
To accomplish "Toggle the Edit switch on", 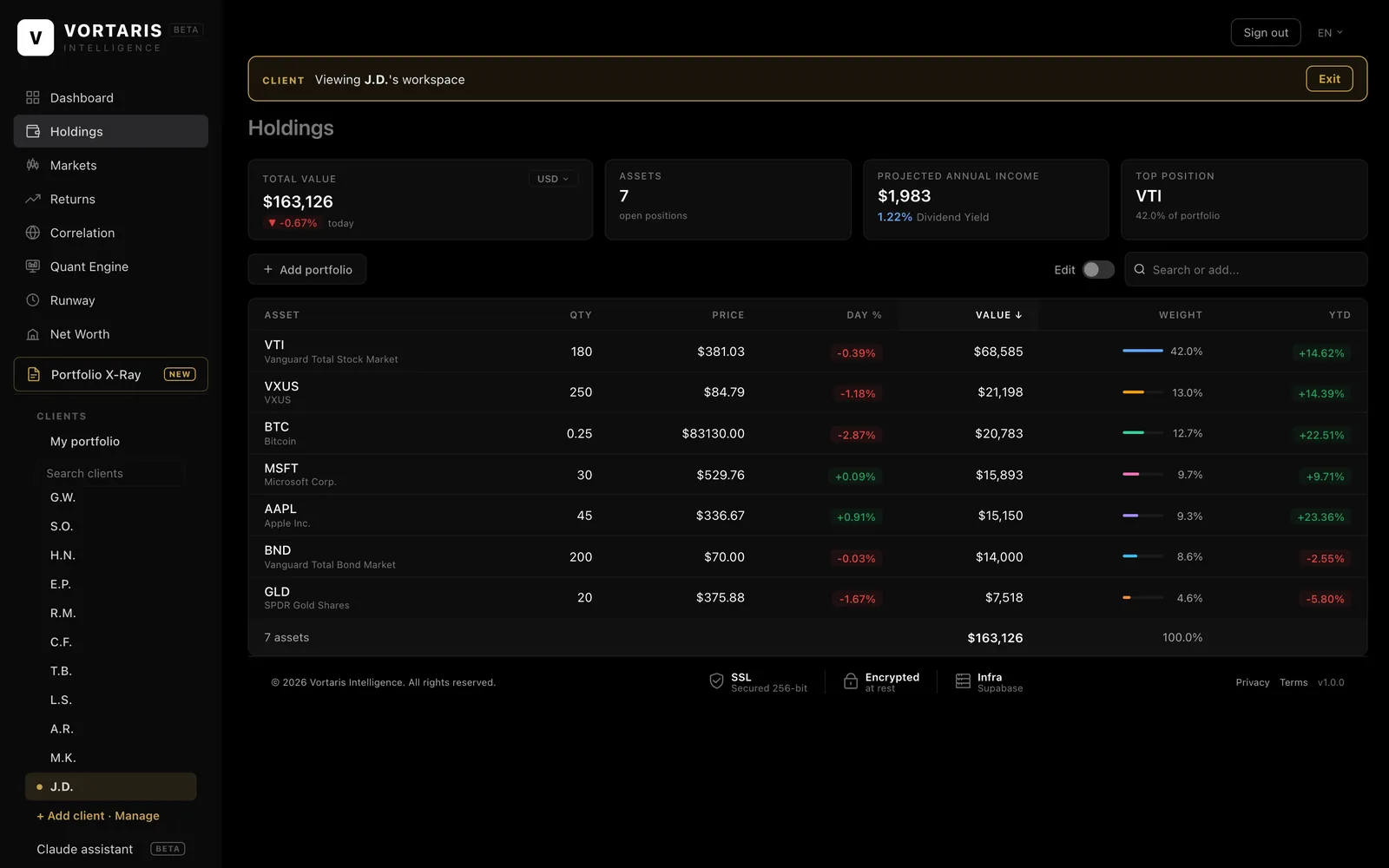I will [1098, 269].
